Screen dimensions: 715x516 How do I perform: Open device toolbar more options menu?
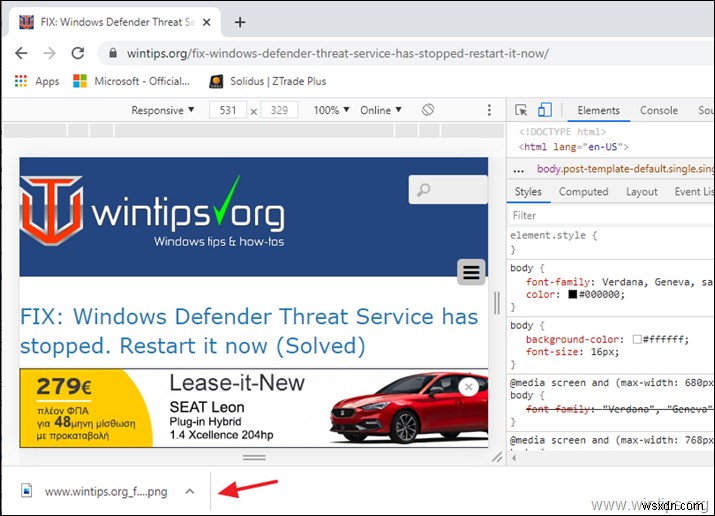(x=489, y=110)
